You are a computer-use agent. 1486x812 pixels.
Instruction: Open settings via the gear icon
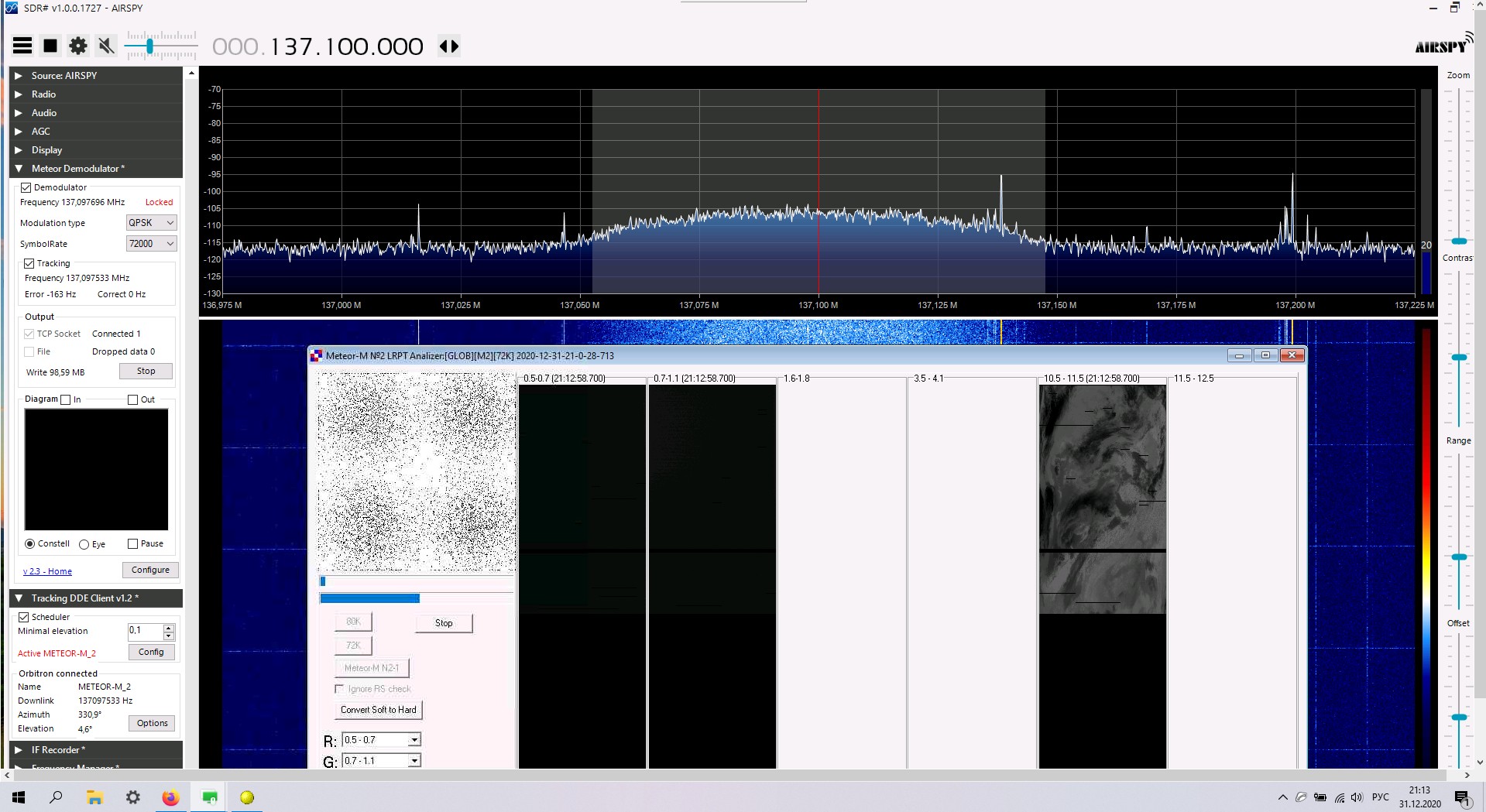(x=78, y=46)
